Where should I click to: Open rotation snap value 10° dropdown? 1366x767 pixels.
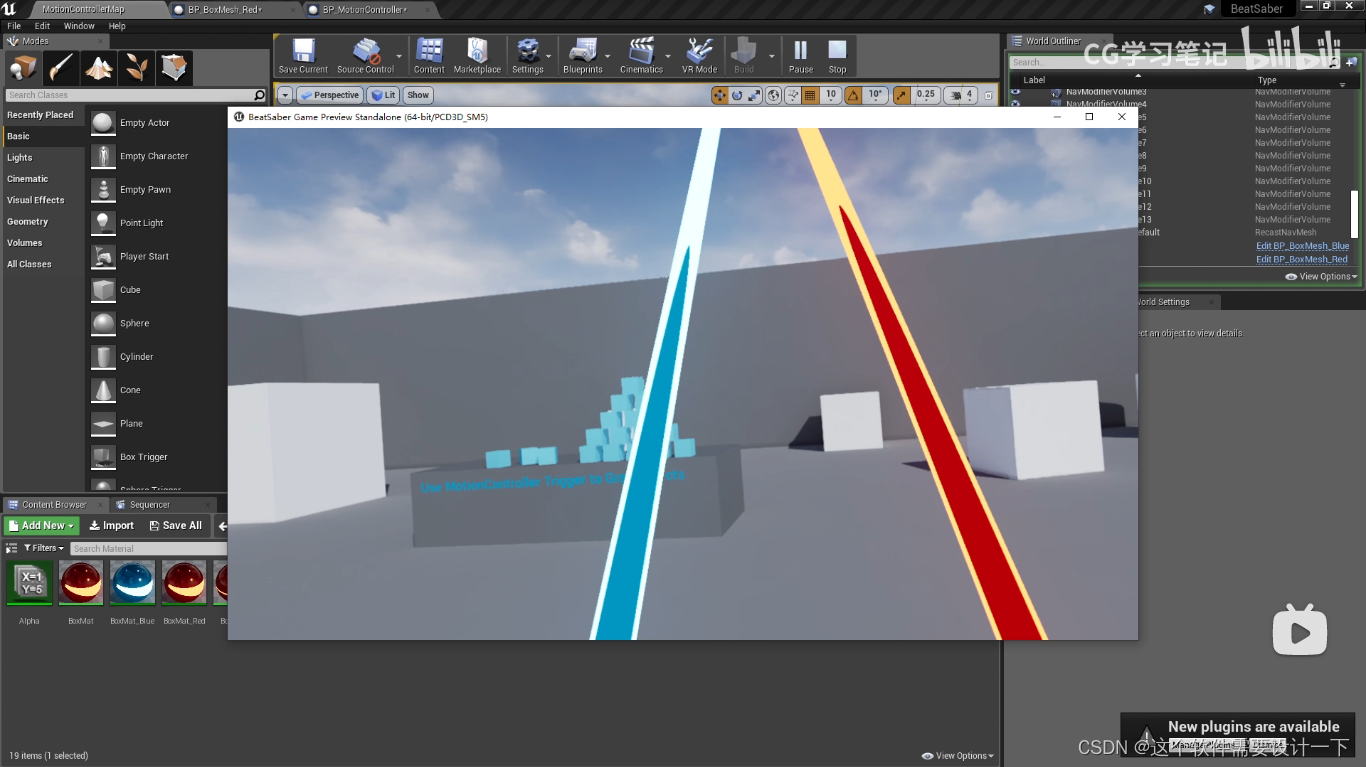875,95
